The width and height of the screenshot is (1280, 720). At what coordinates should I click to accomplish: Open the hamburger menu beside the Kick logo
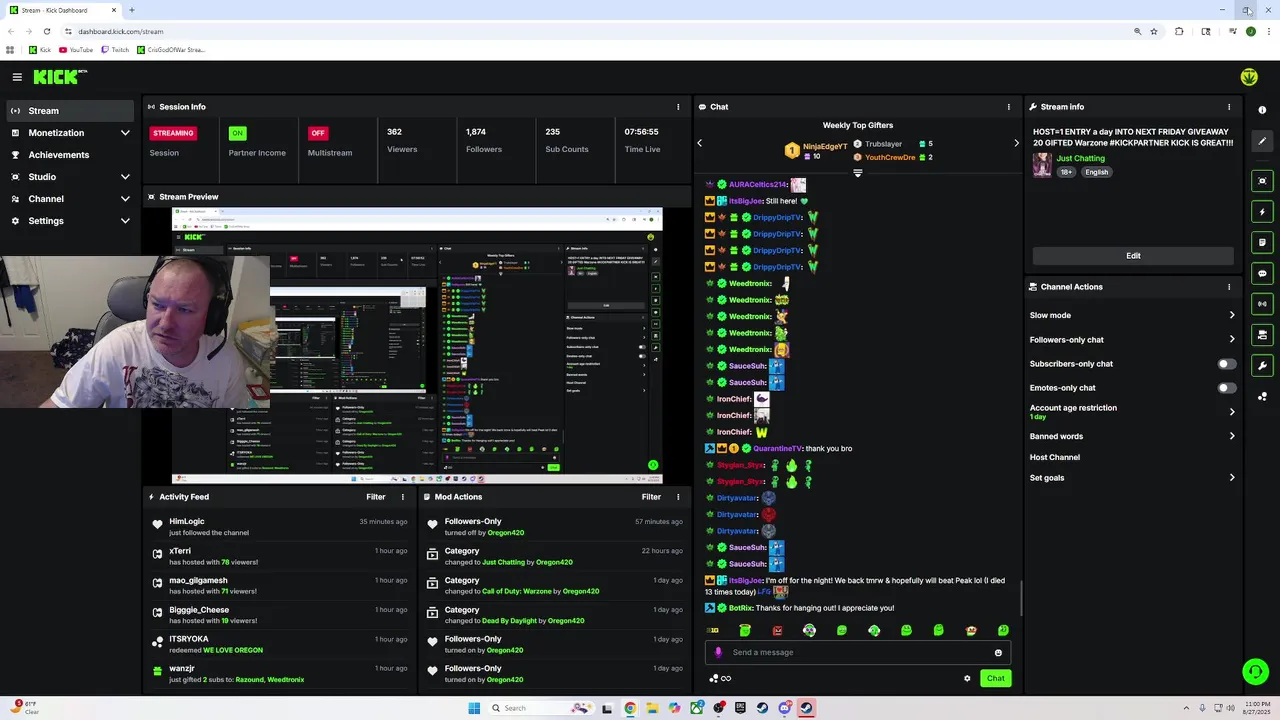pos(17,77)
